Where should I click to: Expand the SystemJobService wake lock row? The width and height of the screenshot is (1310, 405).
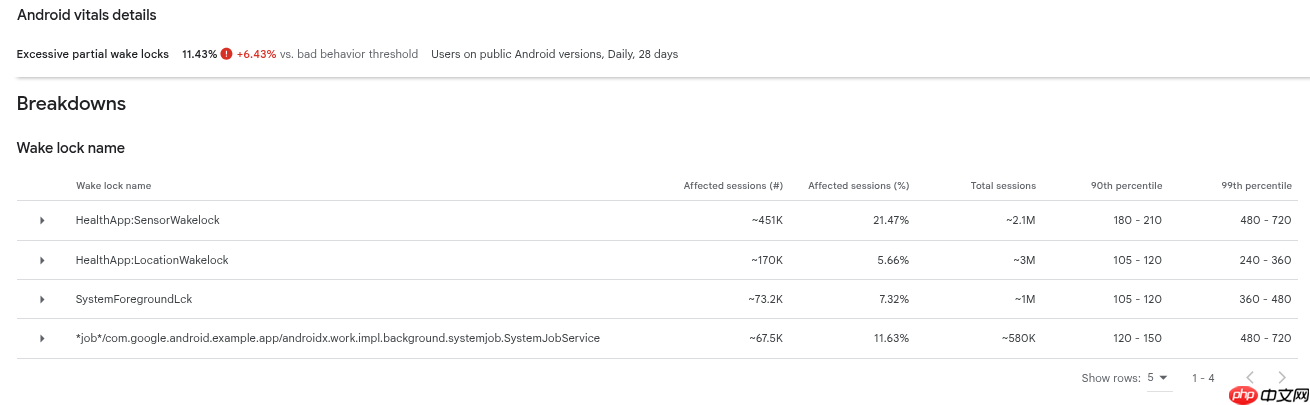[42, 339]
